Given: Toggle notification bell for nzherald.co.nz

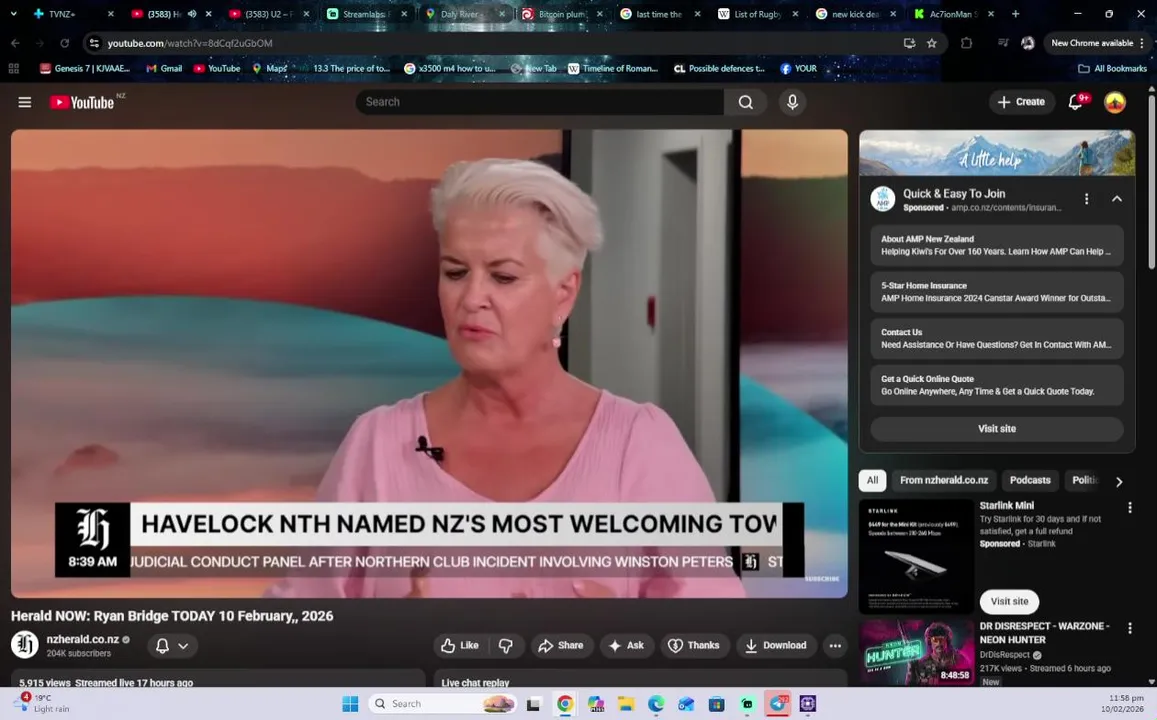Looking at the screenshot, I should click(173, 645).
